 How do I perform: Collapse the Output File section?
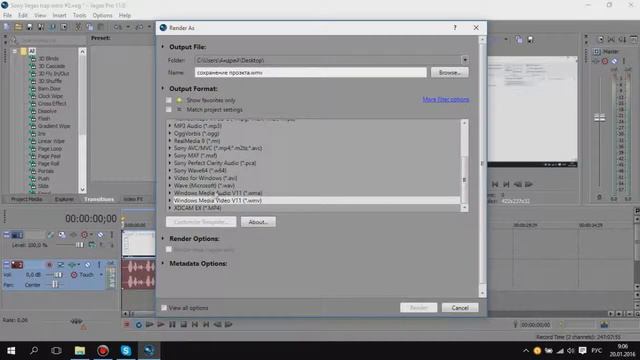click(x=163, y=47)
